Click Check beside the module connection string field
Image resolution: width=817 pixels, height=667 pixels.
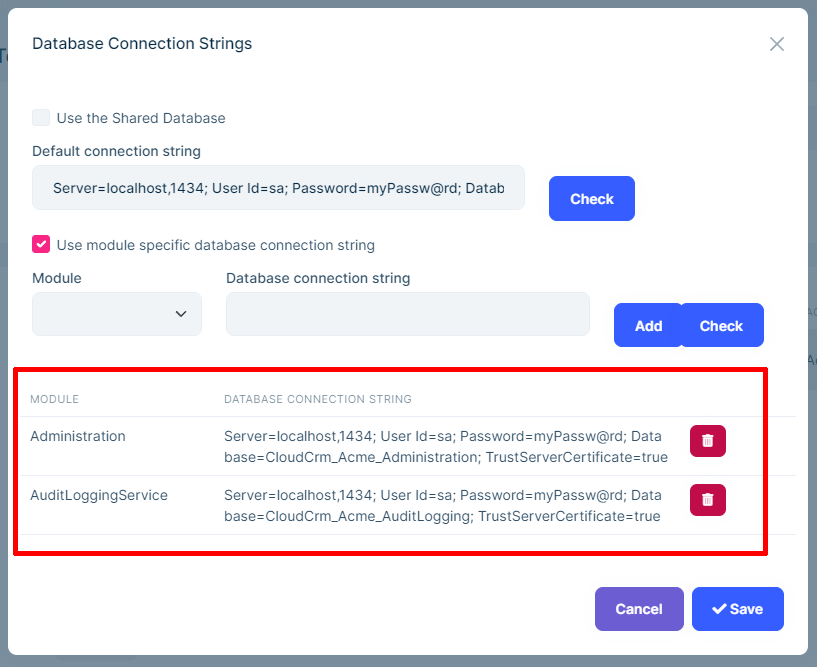click(721, 325)
